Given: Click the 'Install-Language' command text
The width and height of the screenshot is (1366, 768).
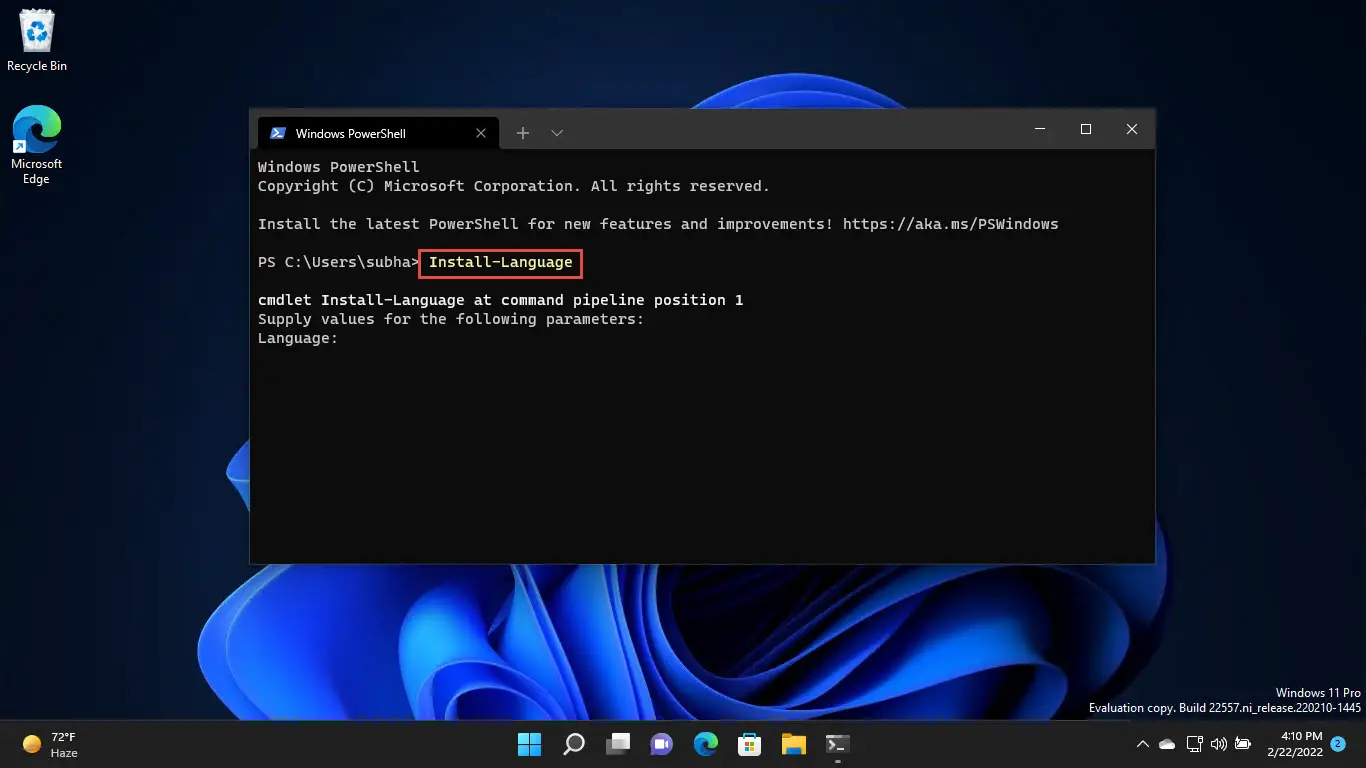Looking at the screenshot, I should click(x=501, y=262).
